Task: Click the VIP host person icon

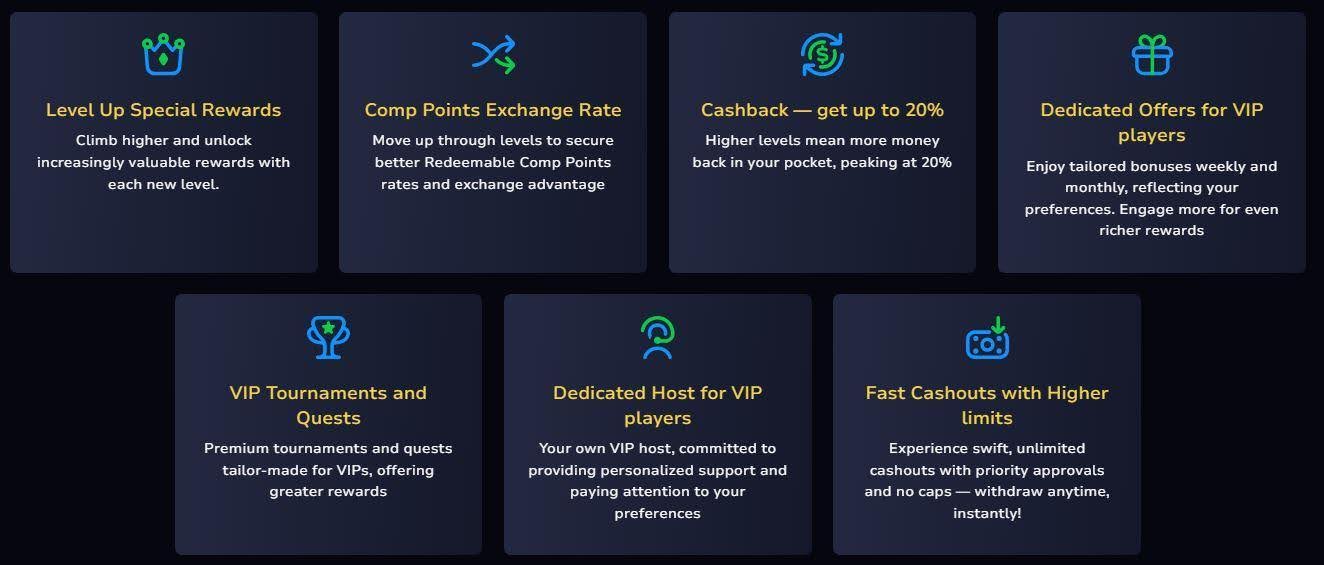Action: (x=657, y=337)
